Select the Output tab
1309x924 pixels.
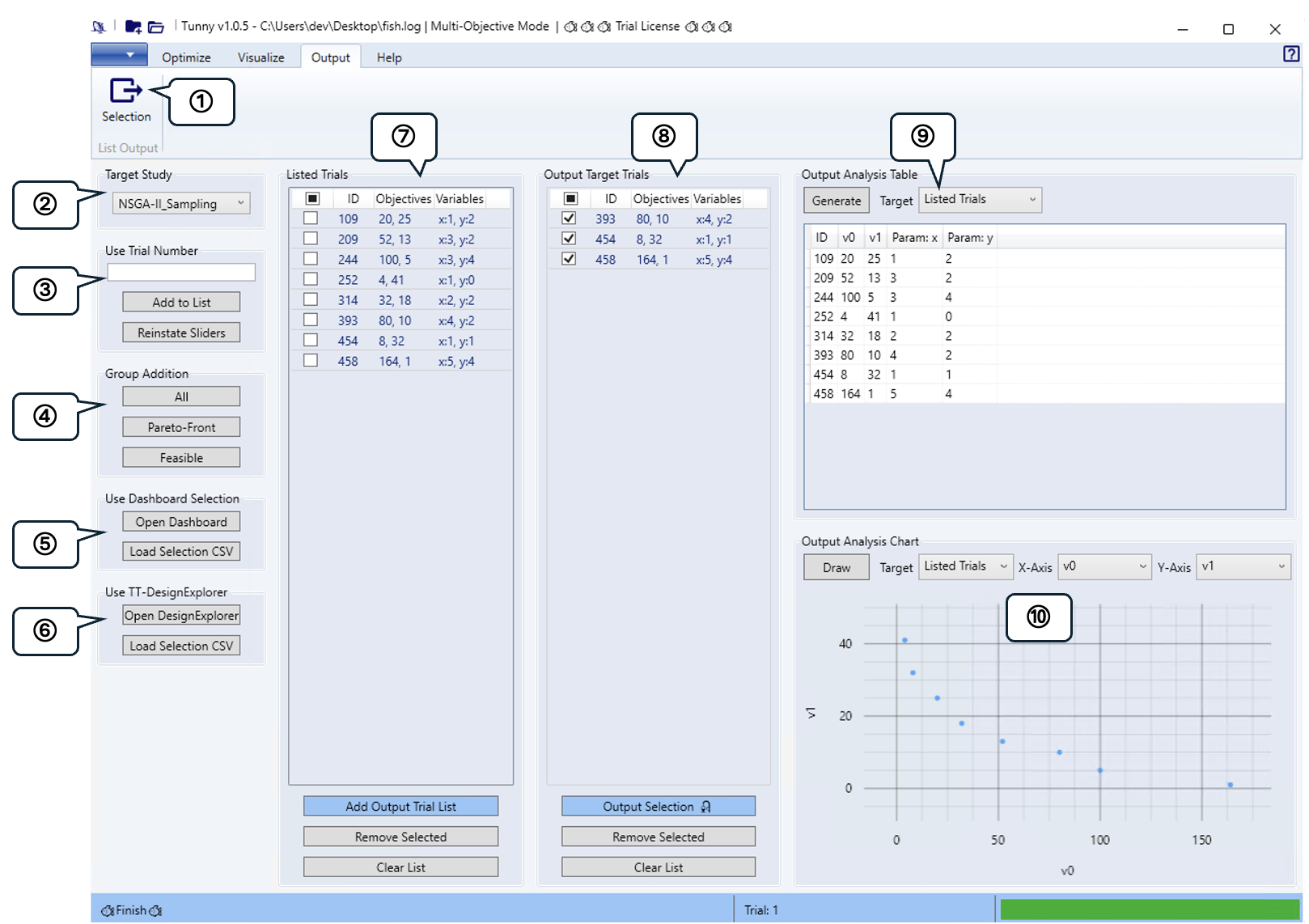pyautogui.click(x=330, y=57)
